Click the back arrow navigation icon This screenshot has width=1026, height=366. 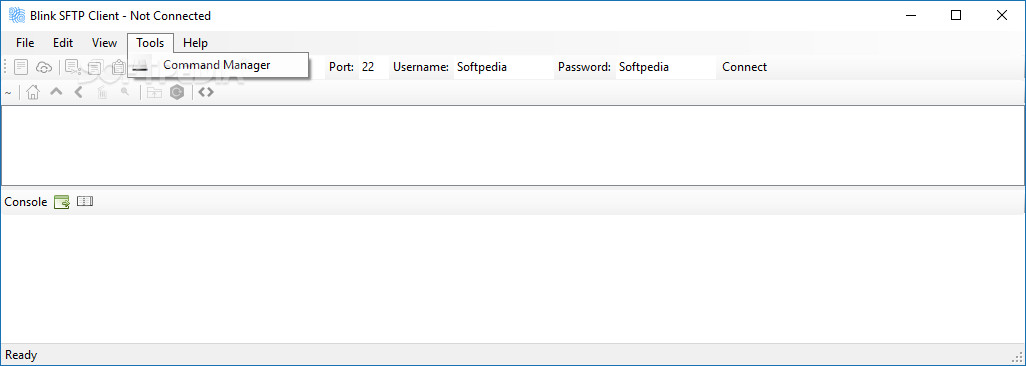coord(79,92)
